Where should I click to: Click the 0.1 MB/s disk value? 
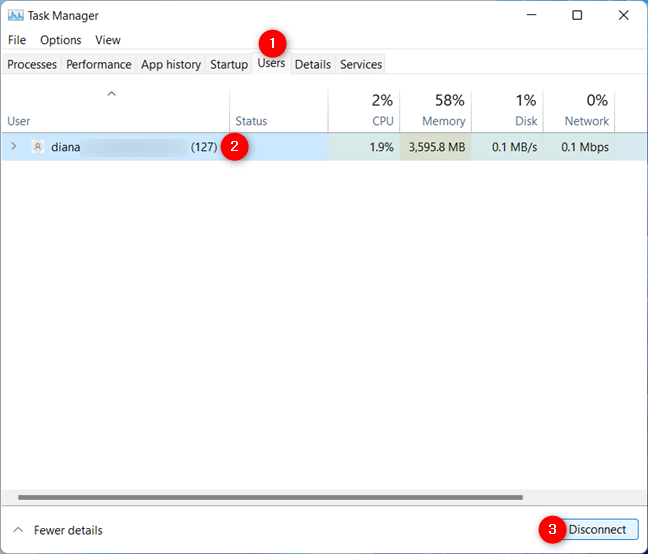click(x=515, y=147)
